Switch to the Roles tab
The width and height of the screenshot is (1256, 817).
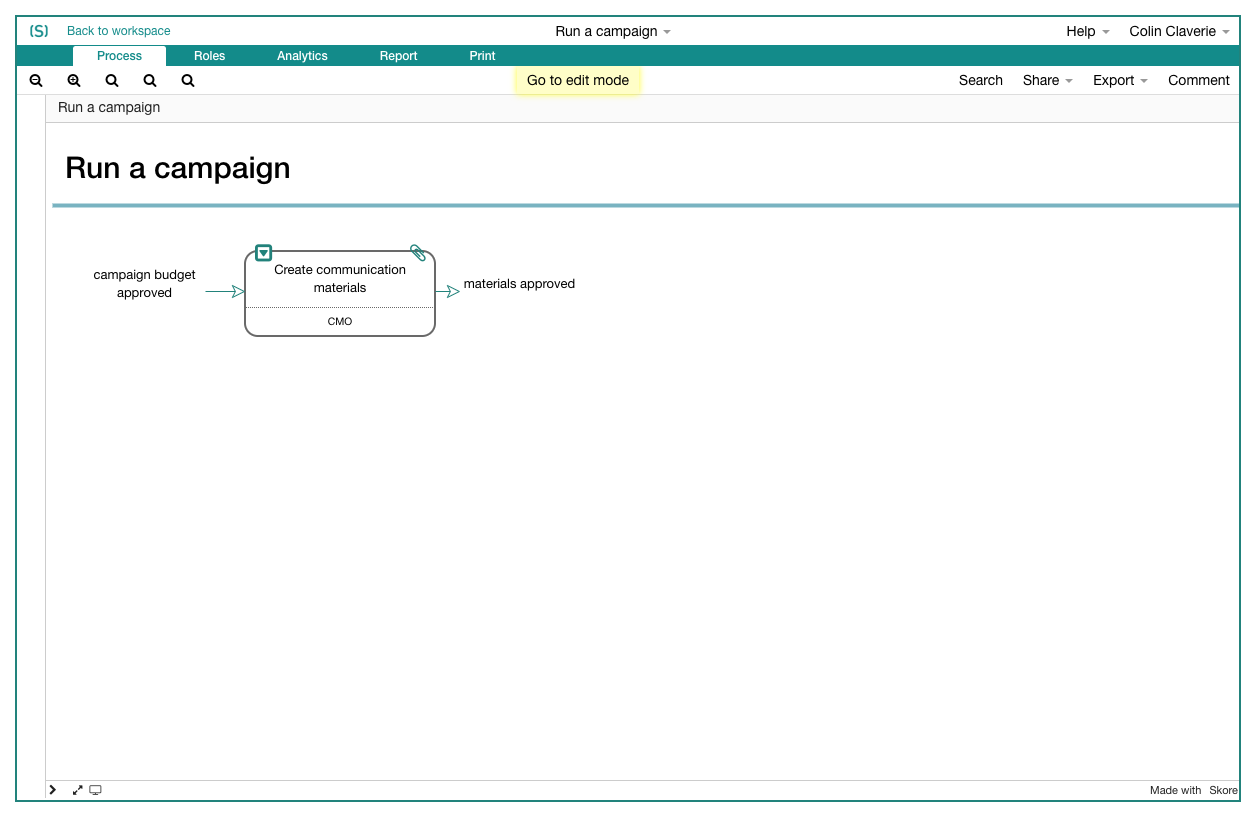(210, 56)
